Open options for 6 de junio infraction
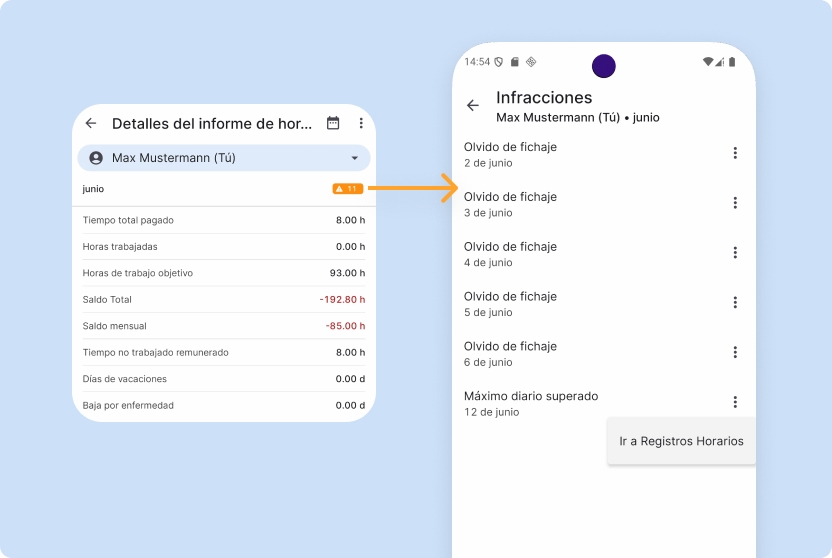Screen dimensions: 832x558 (x=735, y=352)
